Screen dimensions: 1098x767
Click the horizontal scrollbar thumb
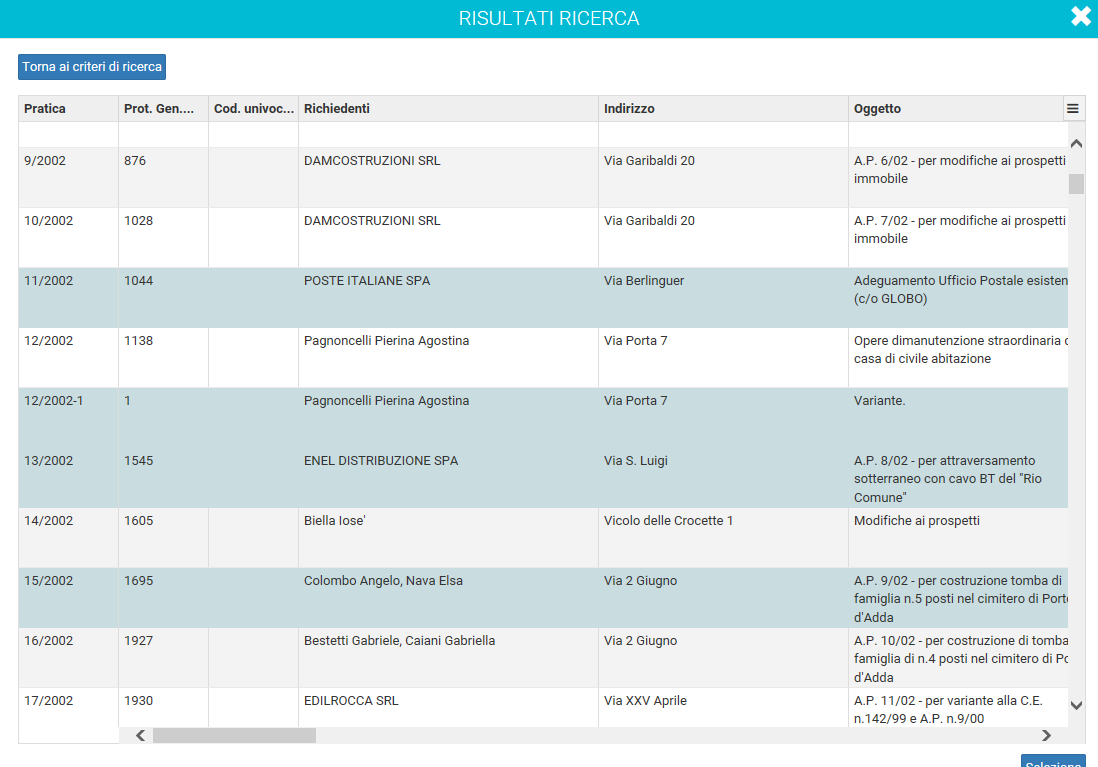pyautogui.click(x=235, y=735)
